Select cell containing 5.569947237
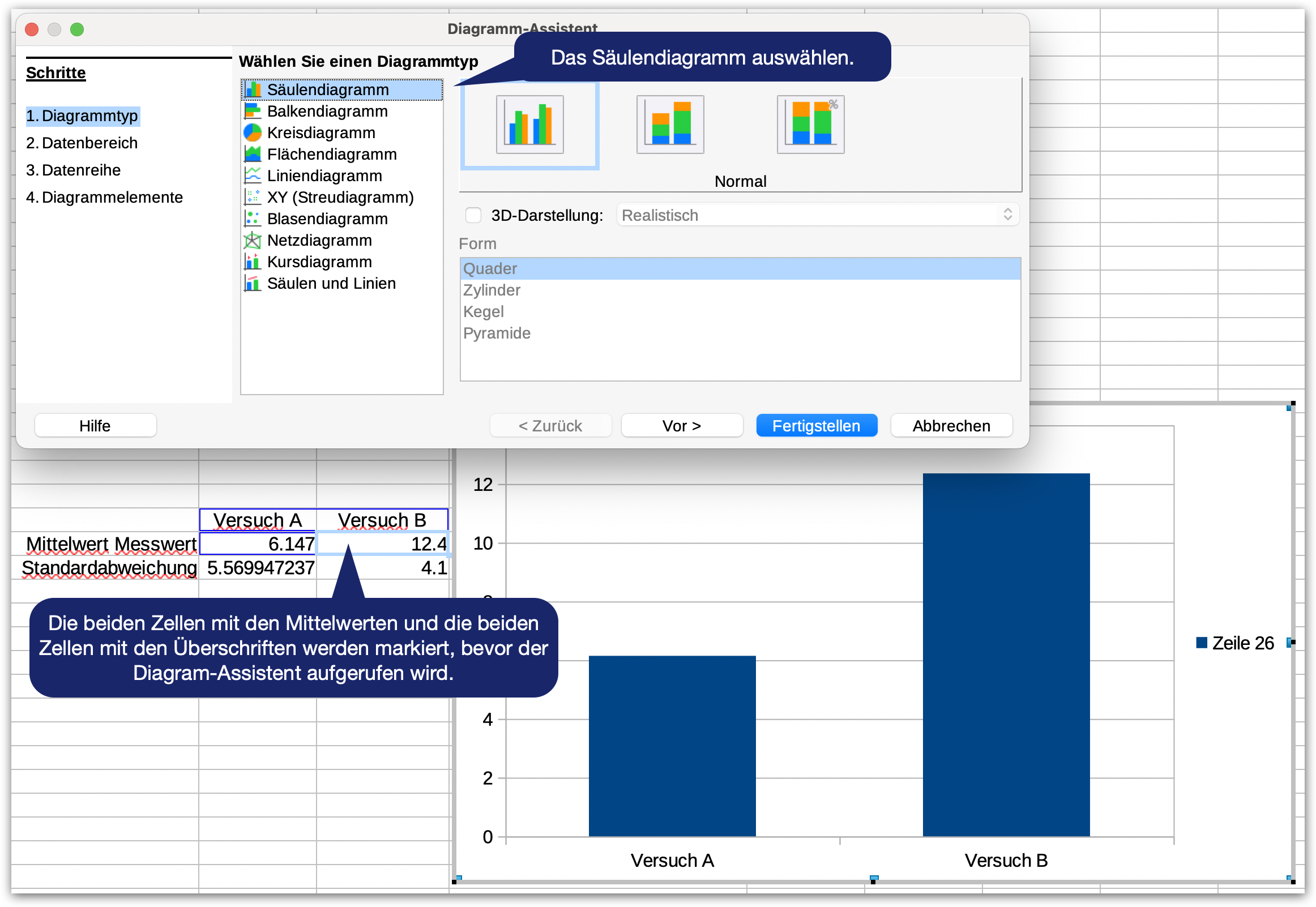The image size is (1316, 907). click(259, 568)
